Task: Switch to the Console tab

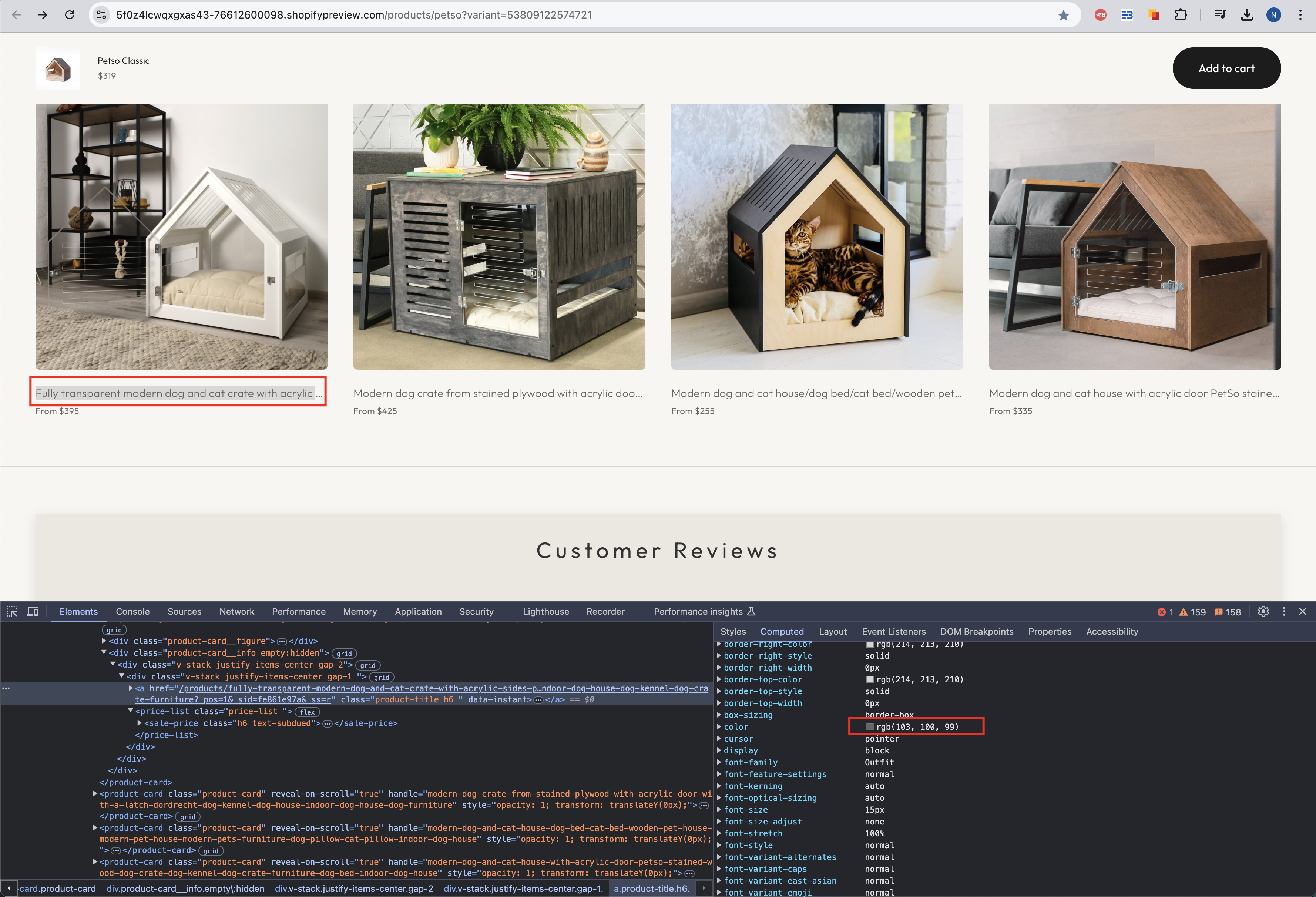Action: click(132, 612)
